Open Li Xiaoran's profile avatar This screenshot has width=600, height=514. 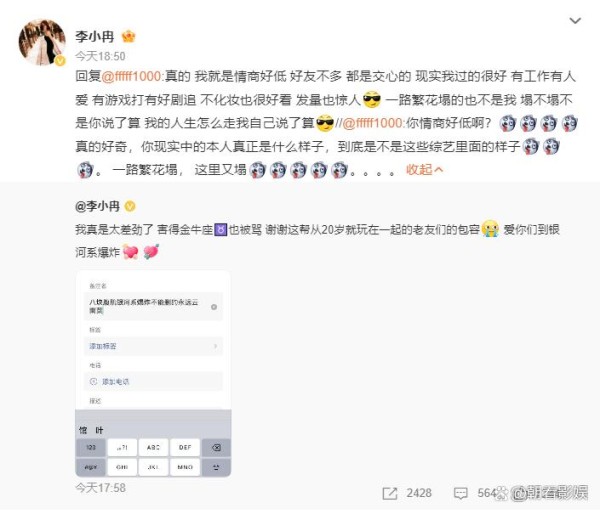pos(42,42)
